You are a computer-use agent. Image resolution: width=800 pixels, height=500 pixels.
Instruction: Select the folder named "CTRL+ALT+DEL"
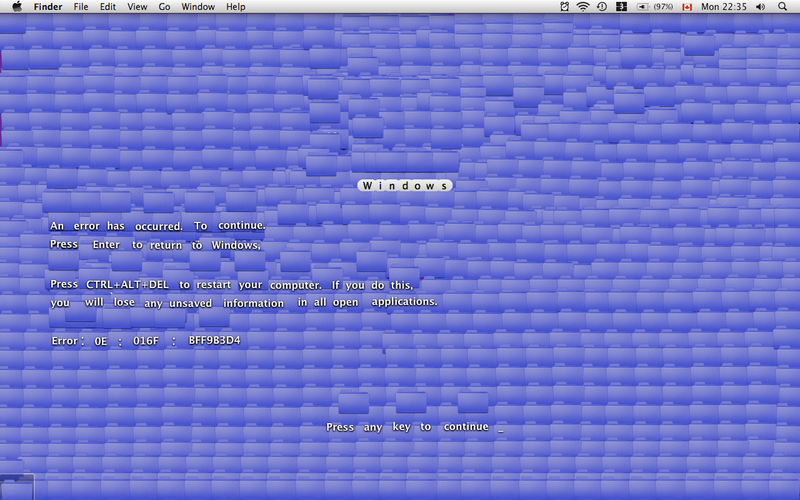(x=127, y=284)
